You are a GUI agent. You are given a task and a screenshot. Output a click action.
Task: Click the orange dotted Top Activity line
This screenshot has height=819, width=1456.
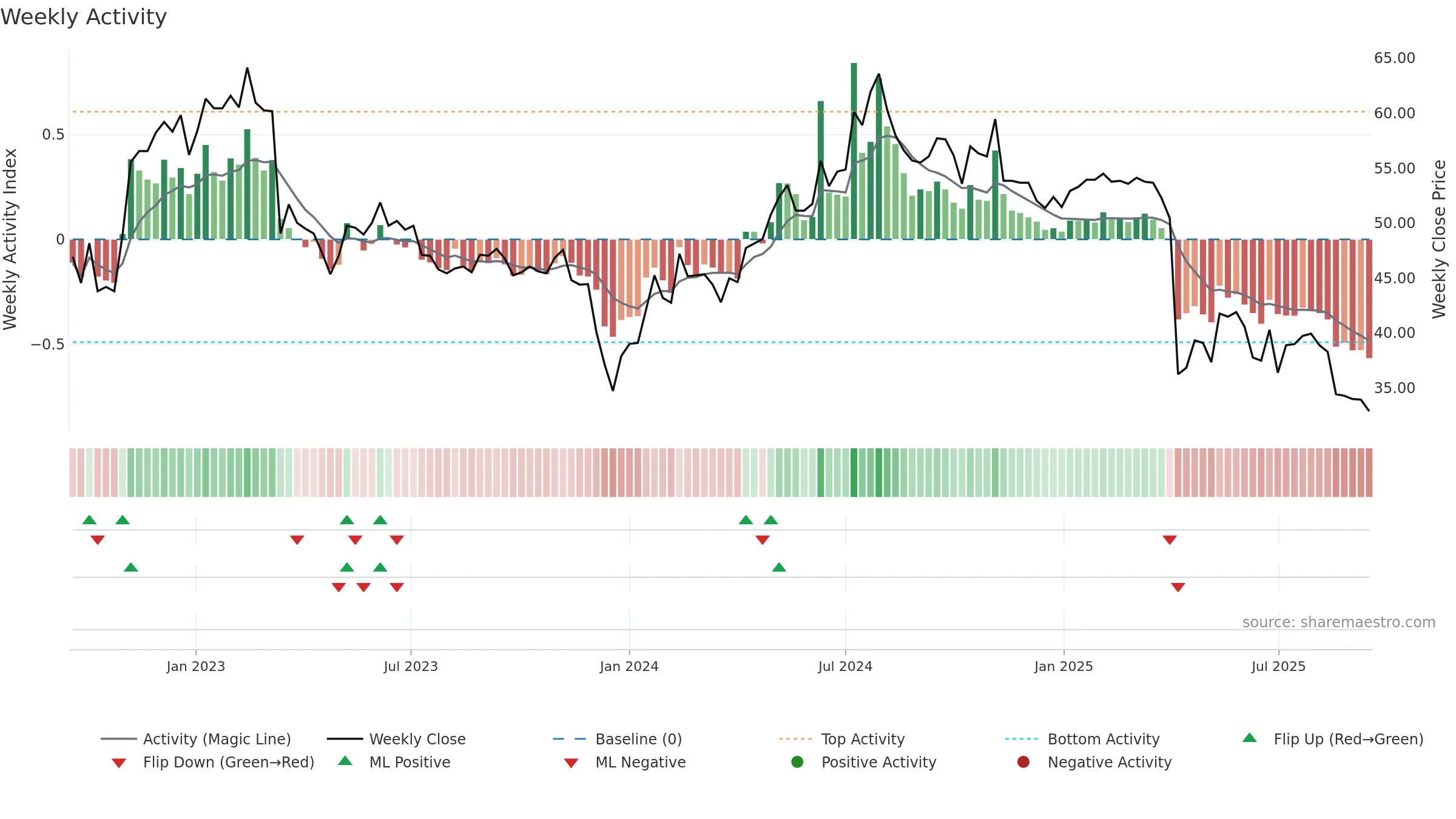tap(721, 112)
